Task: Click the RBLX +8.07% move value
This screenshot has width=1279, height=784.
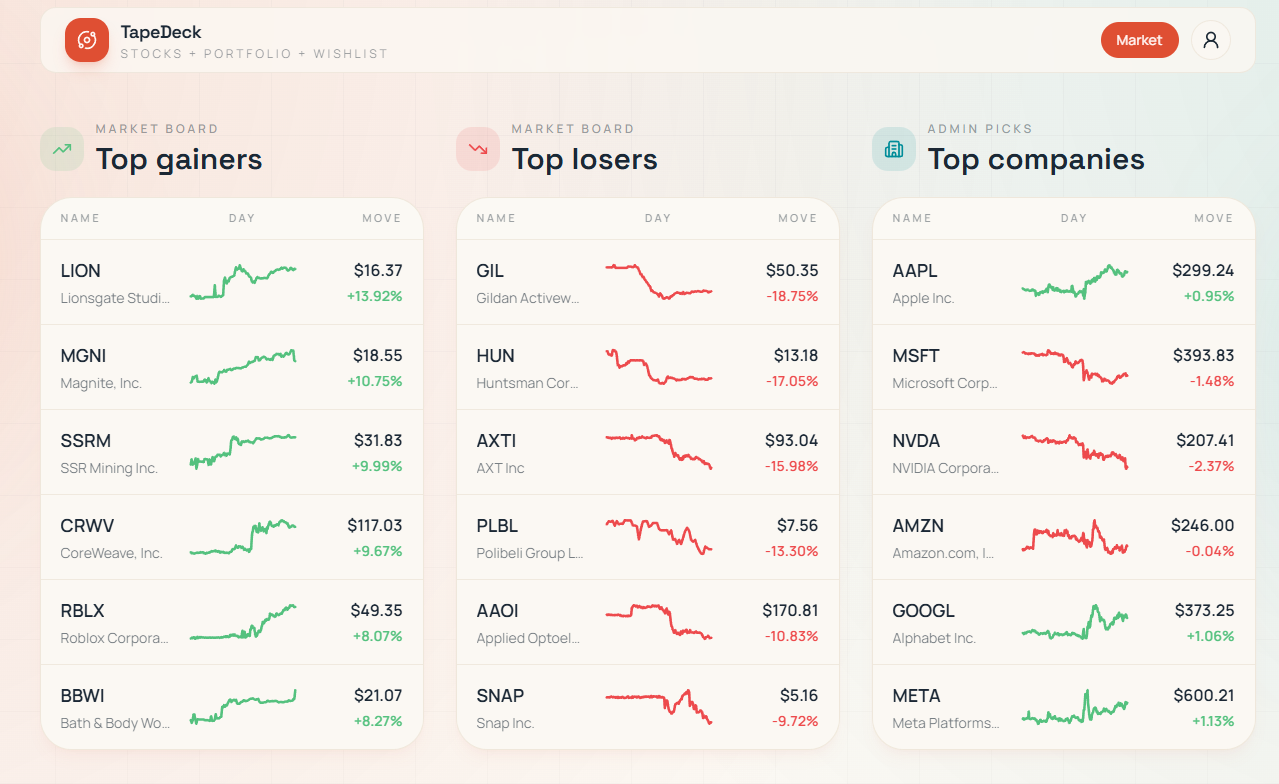Action: pos(375,636)
